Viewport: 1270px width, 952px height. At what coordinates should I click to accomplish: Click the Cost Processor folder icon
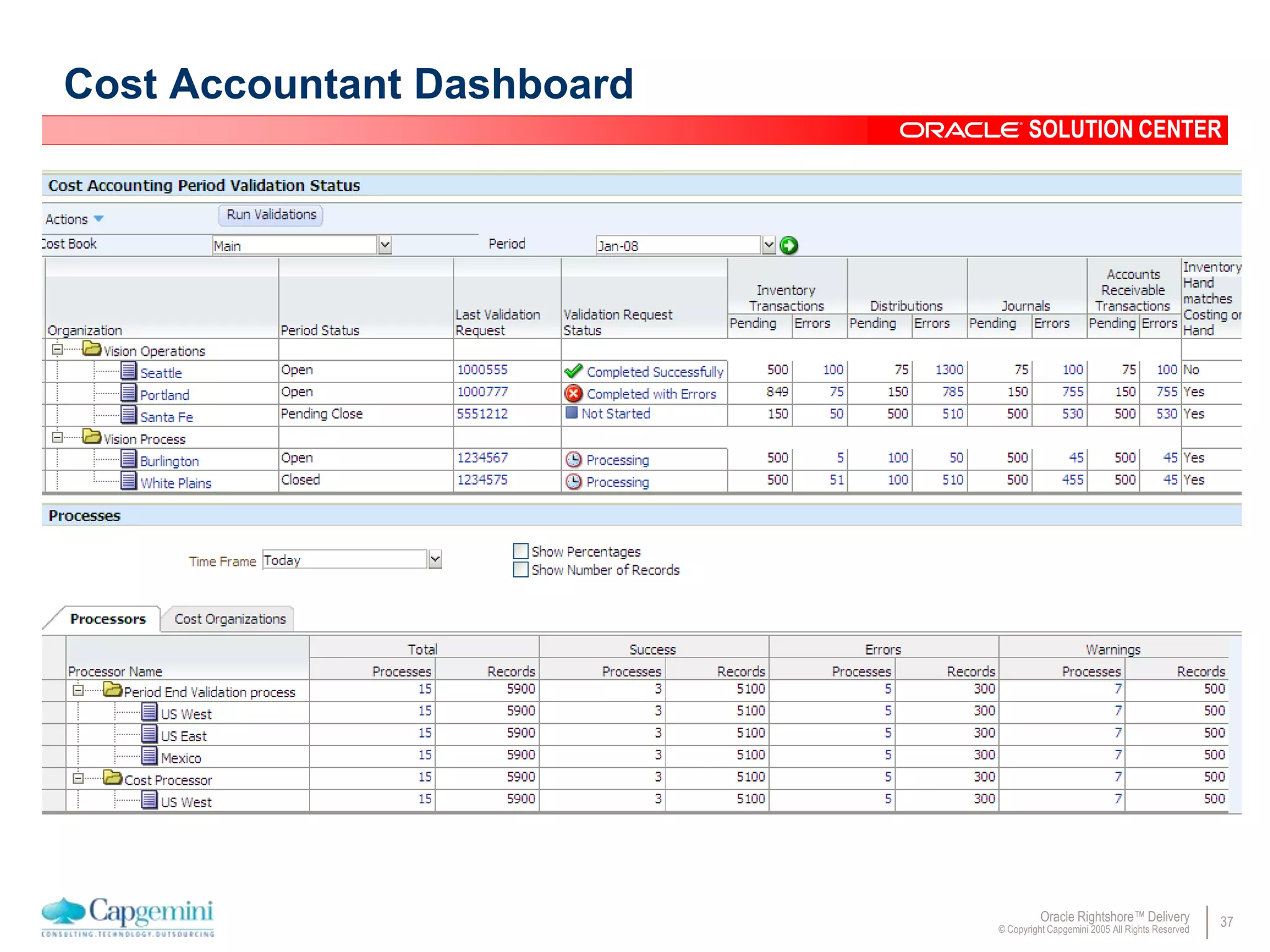click(113, 777)
